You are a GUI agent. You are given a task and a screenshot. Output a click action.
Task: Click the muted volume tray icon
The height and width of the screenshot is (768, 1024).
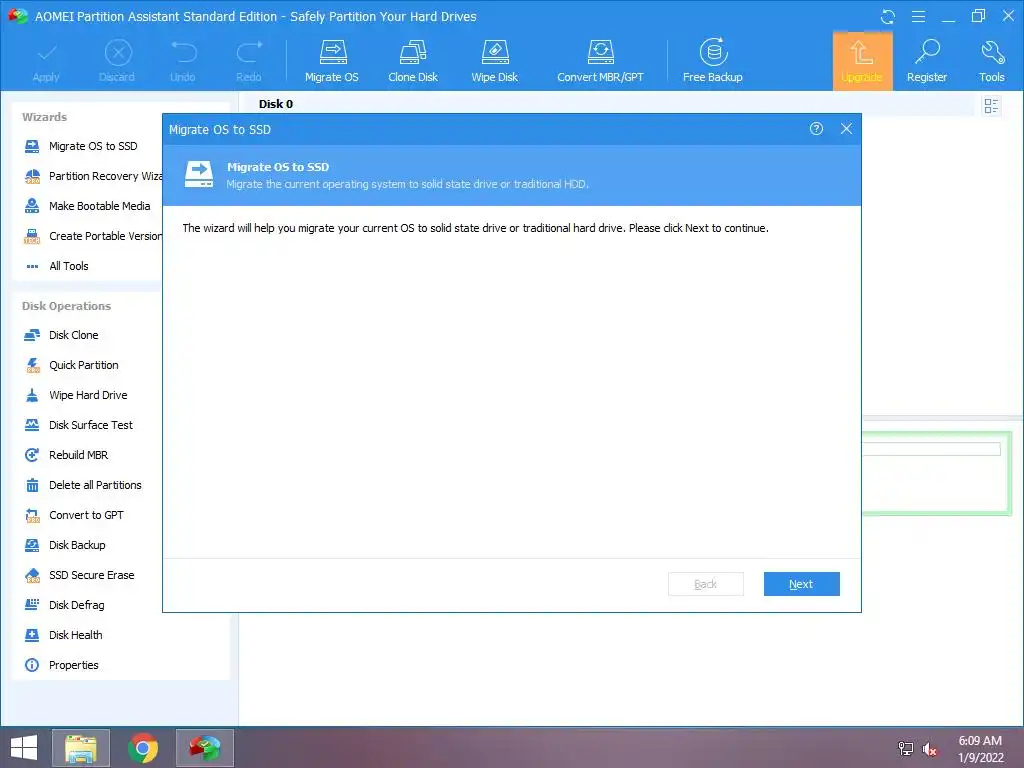[930, 749]
